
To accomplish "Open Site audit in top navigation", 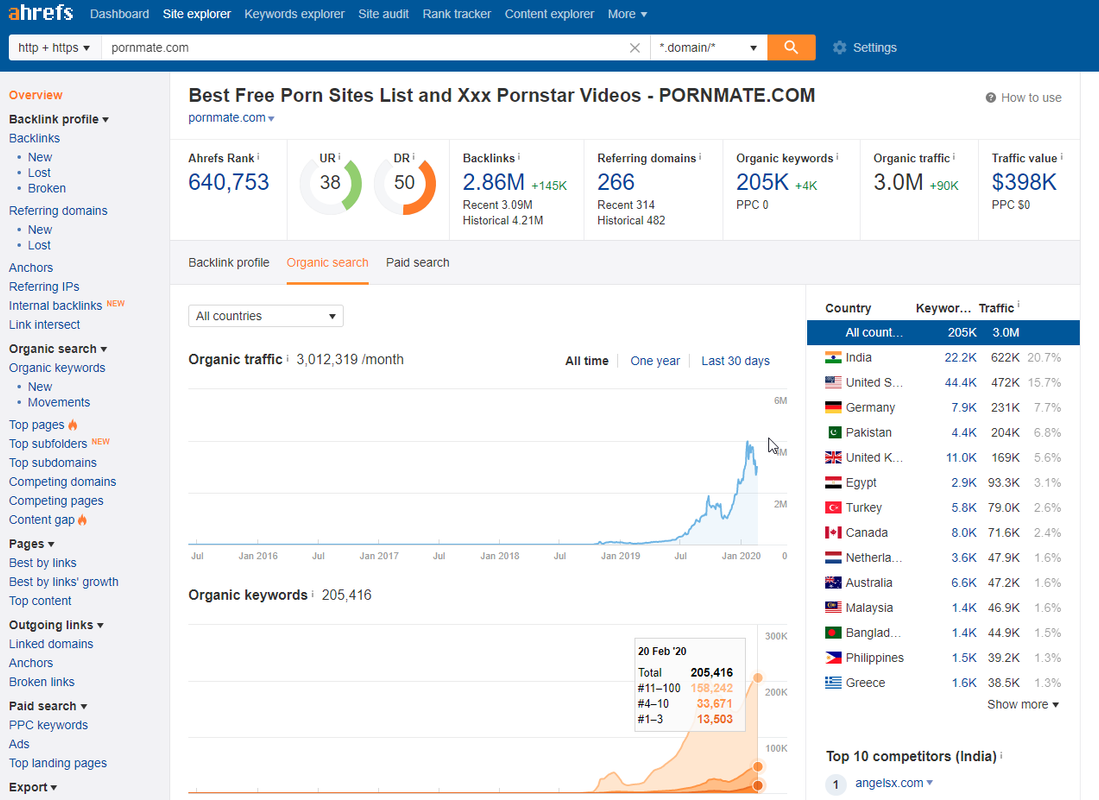I will 383,14.
